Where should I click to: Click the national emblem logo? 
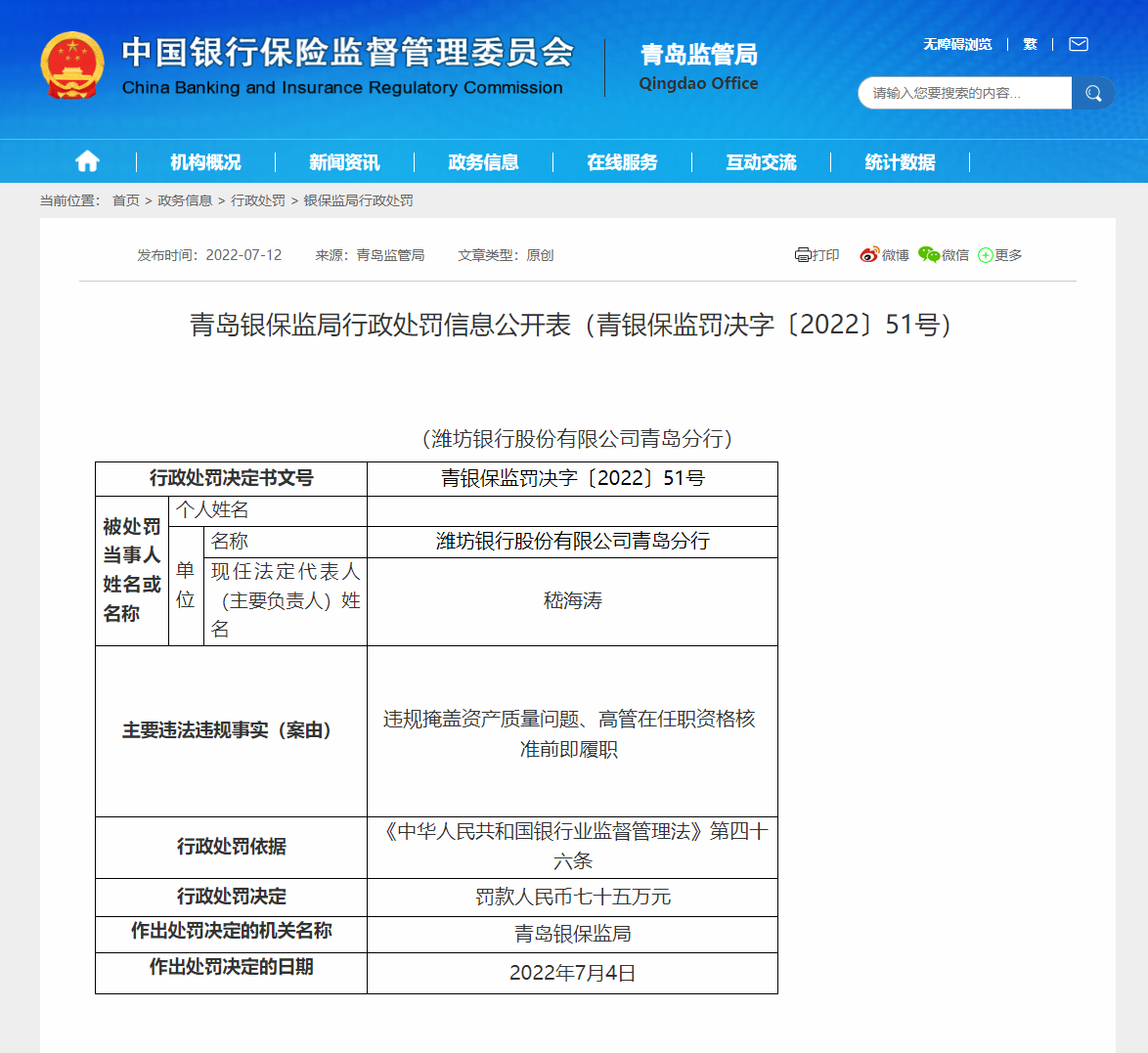(x=71, y=66)
